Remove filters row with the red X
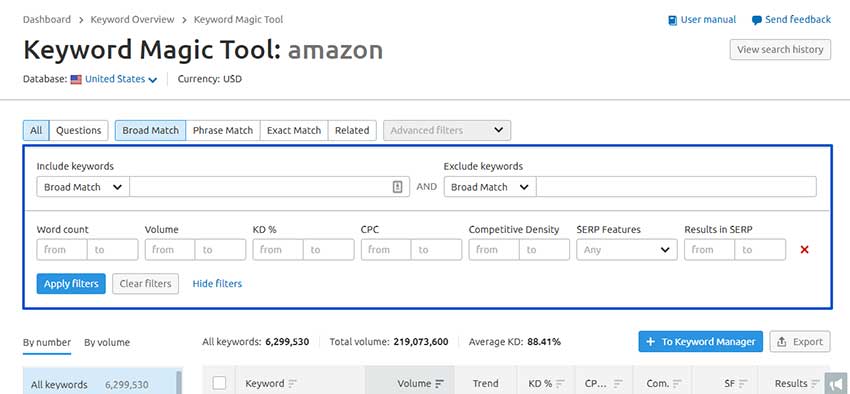The image size is (850, 394). point(804,250)
